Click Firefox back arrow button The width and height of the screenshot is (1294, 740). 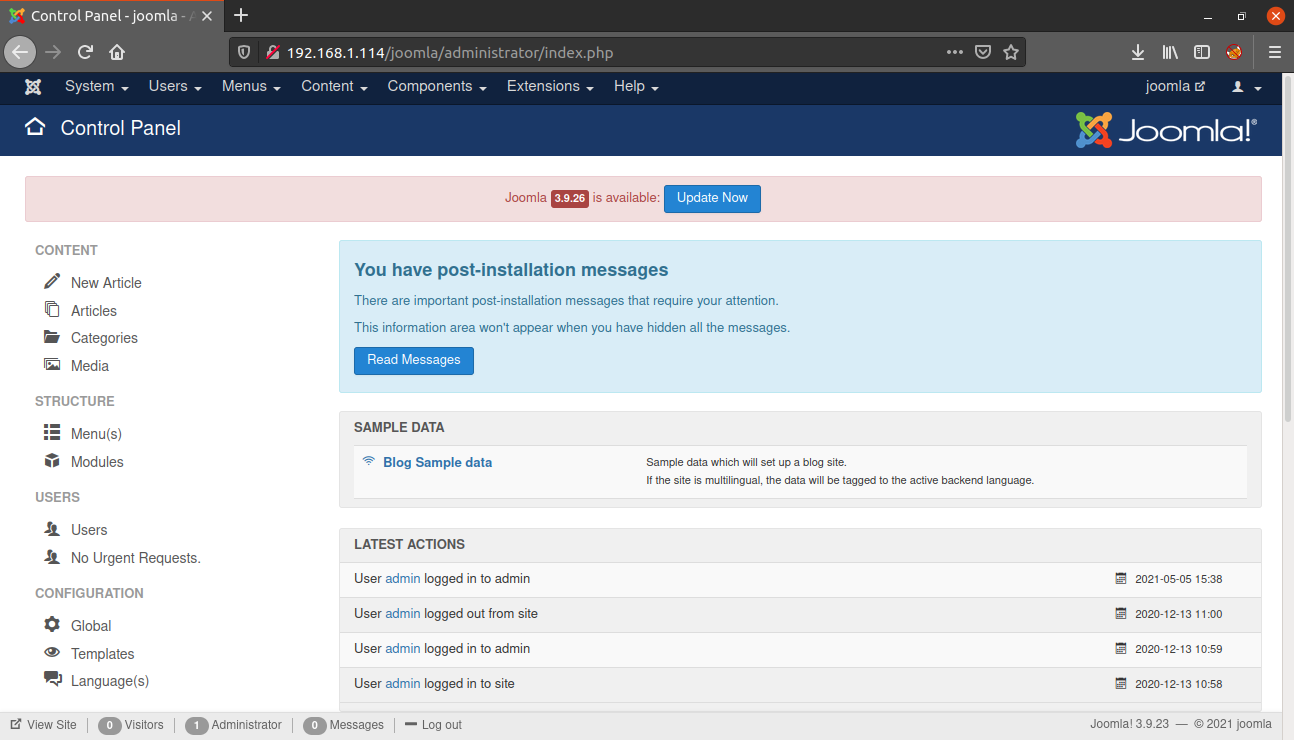click(21, 52)
